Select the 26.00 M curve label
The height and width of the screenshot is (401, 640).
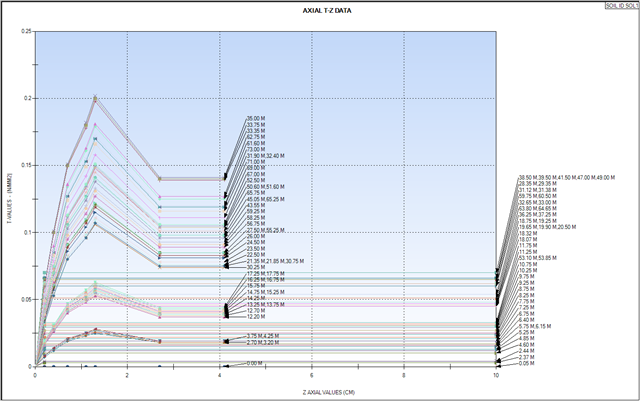tap(256, 236)
